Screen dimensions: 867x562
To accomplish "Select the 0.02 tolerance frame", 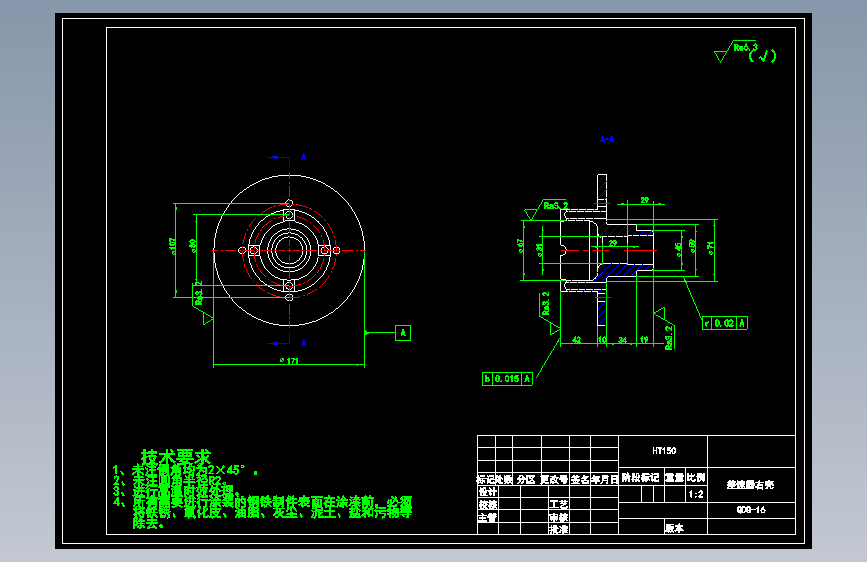I will tap(724, 323).
